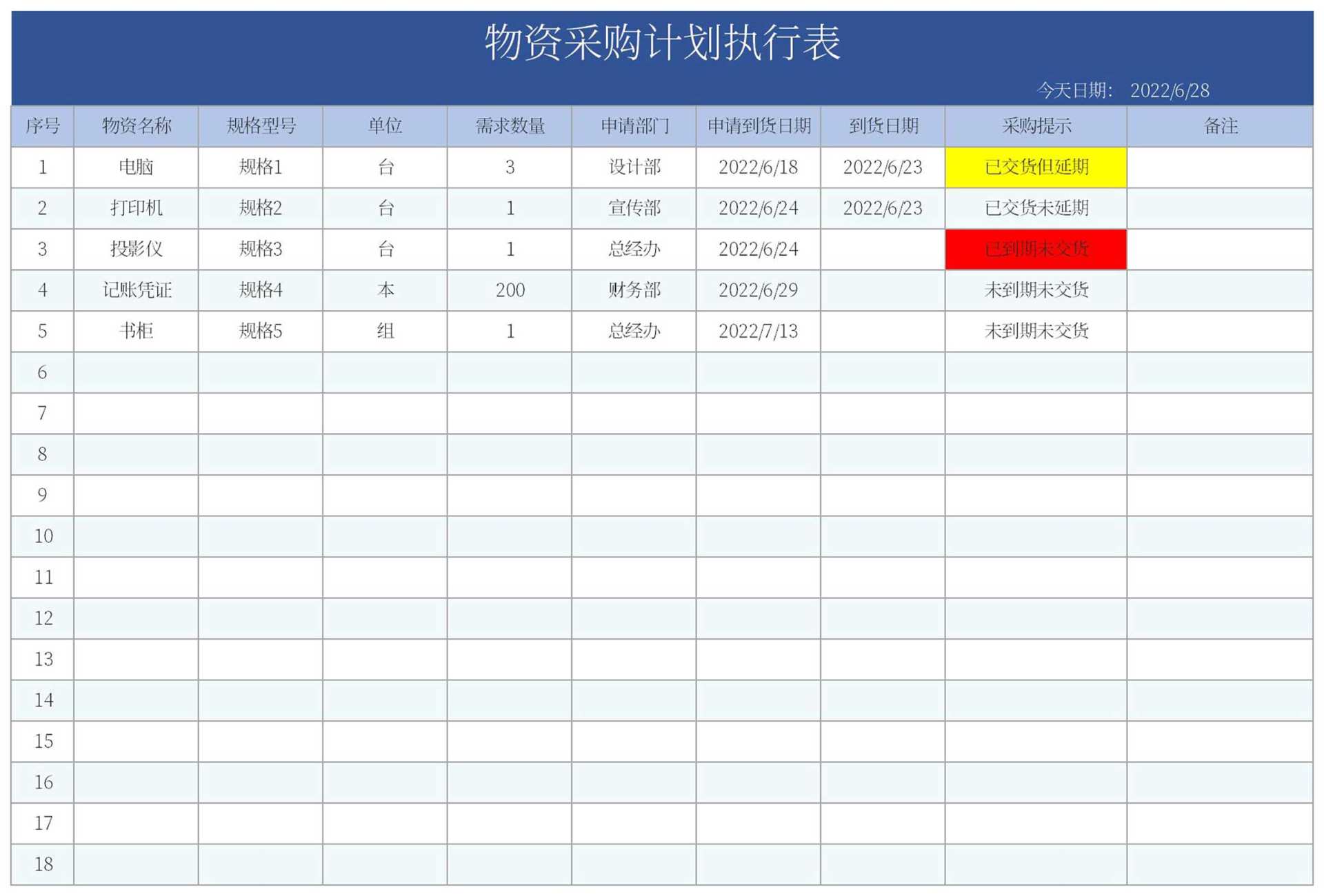
Task: Click empty arrival date cell in 投影仪 row
Action: click(883, 250)
